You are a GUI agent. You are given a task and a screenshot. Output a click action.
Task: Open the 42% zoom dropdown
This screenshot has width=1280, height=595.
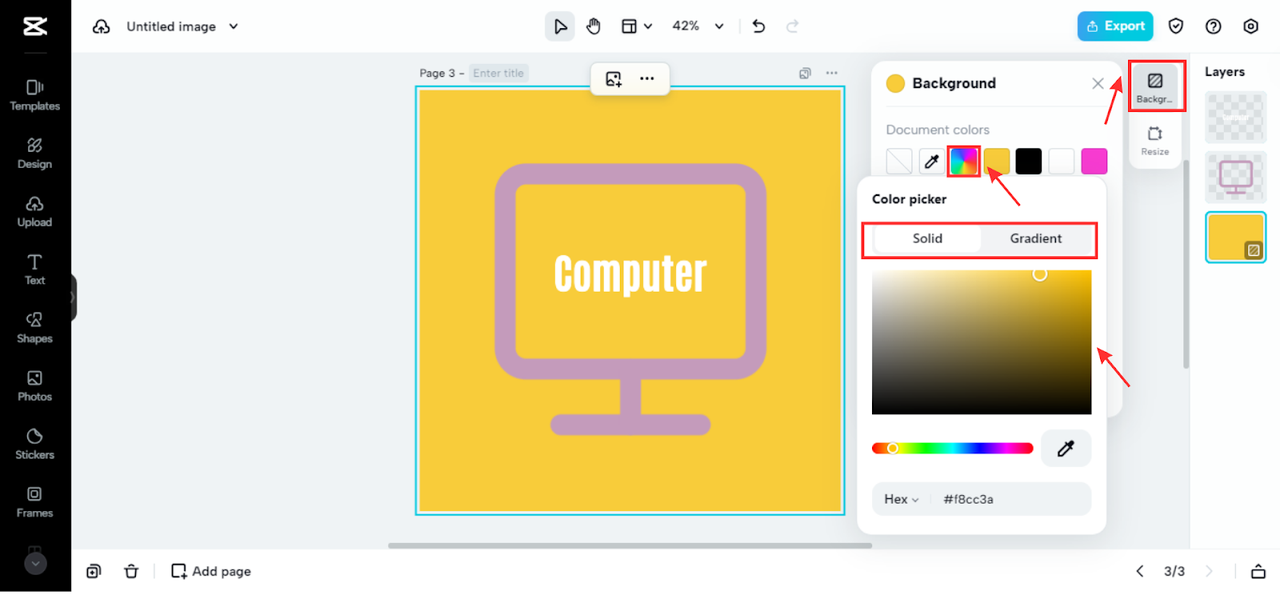point(698,26)
